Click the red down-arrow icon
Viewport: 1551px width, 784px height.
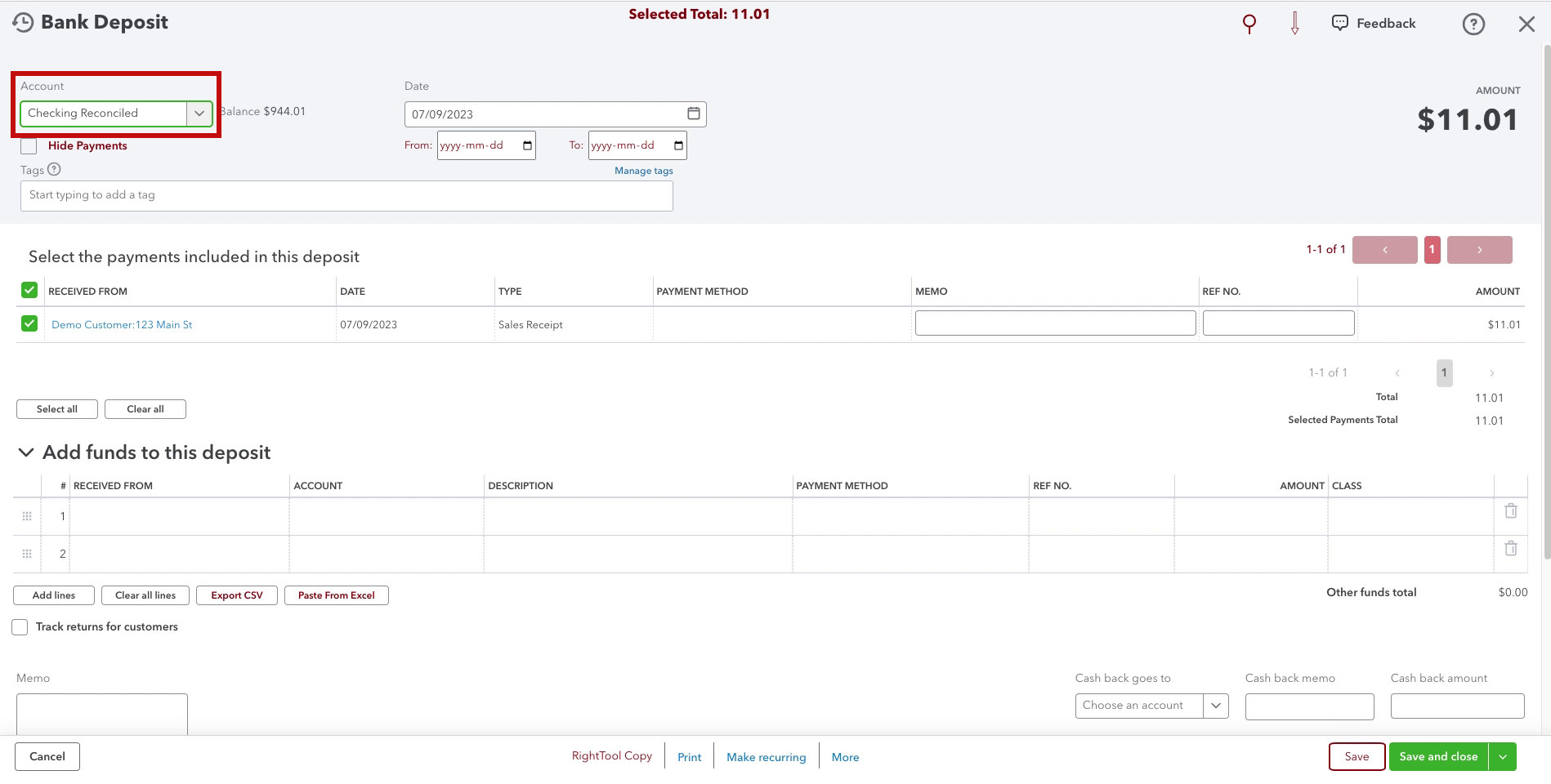point(1295,24)
